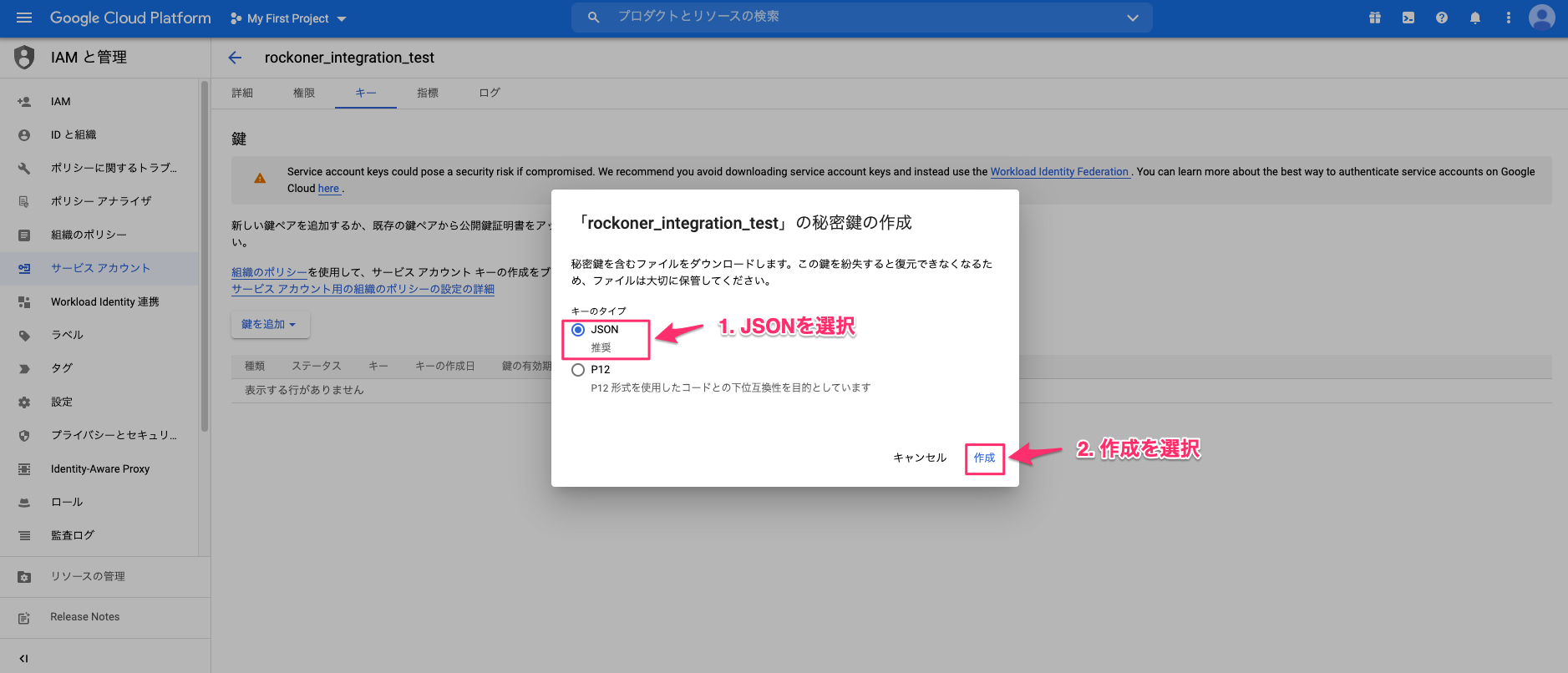Open the user account avatar
This screenshot has width=1568, height=673.
point(1542,18)
